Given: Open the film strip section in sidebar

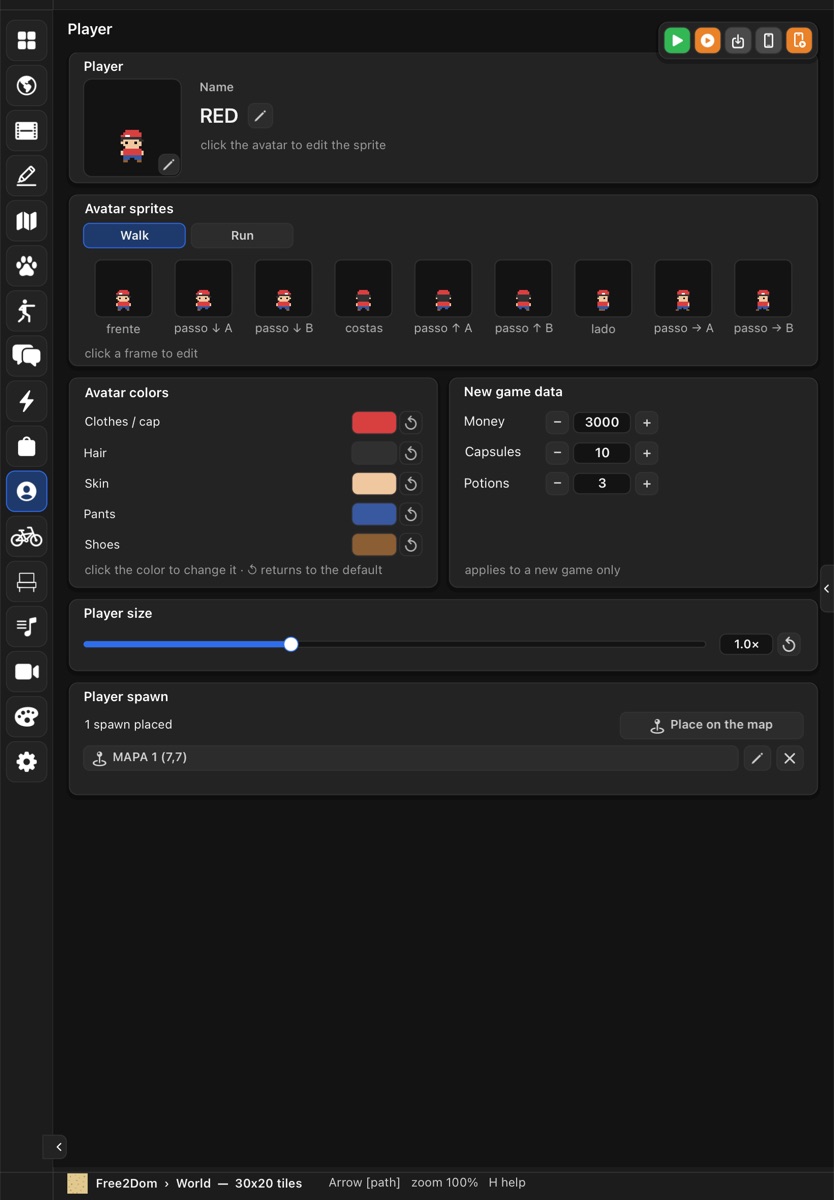Looking at the screenshot, I should point(27,131).
